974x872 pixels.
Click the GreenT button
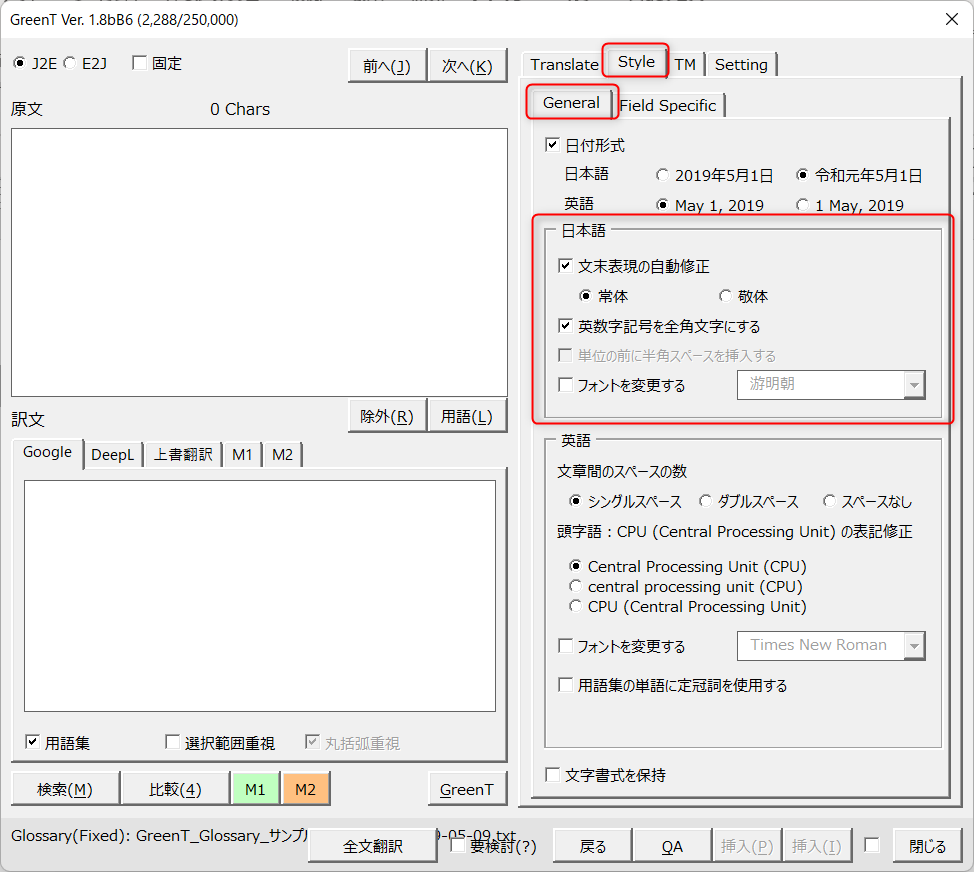coord(466,789)
